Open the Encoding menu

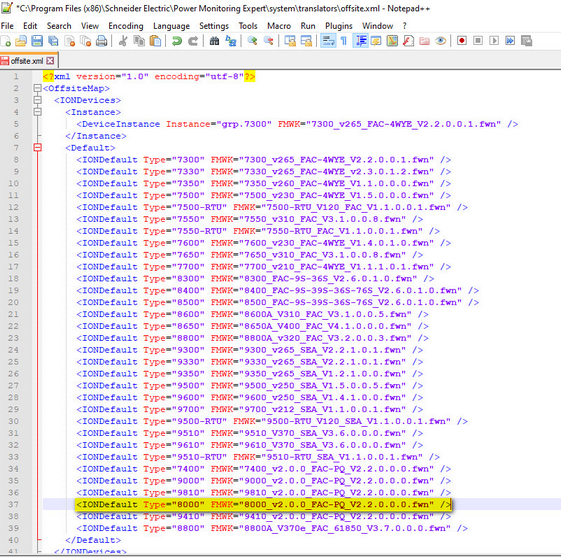[x=126, y=26]
